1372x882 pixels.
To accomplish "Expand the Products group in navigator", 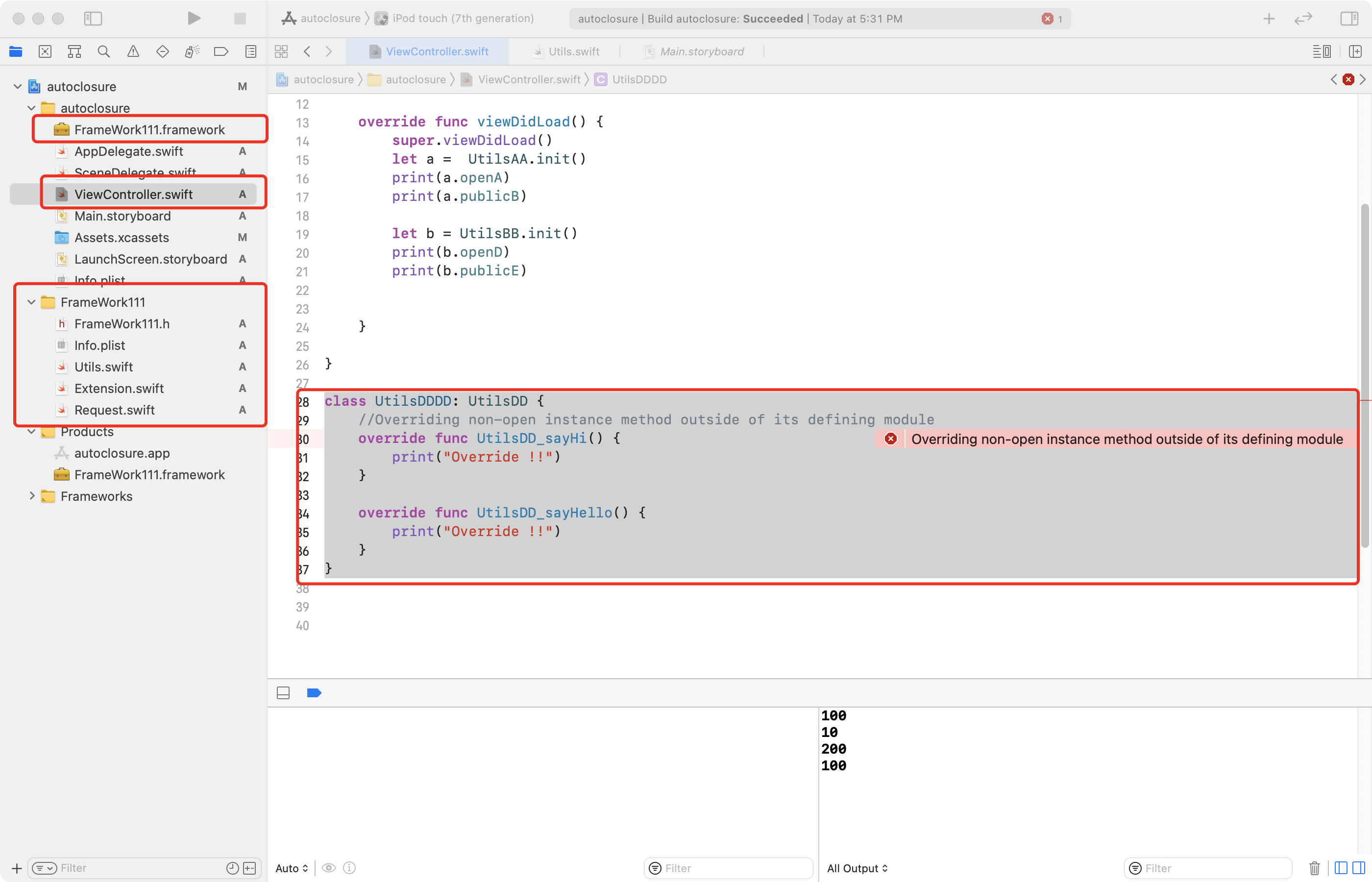I will coord(31,431).
